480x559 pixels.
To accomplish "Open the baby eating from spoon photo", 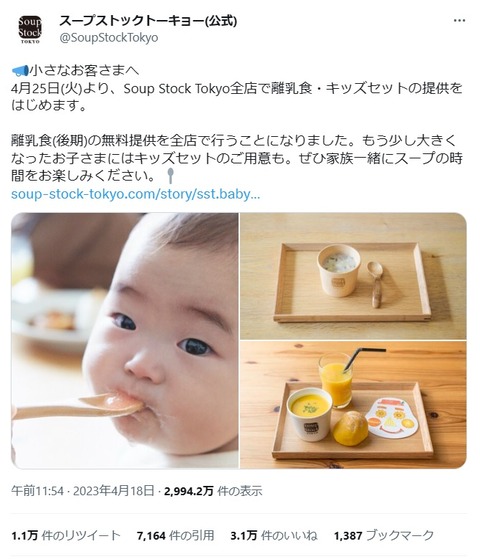I will [125, 340].
